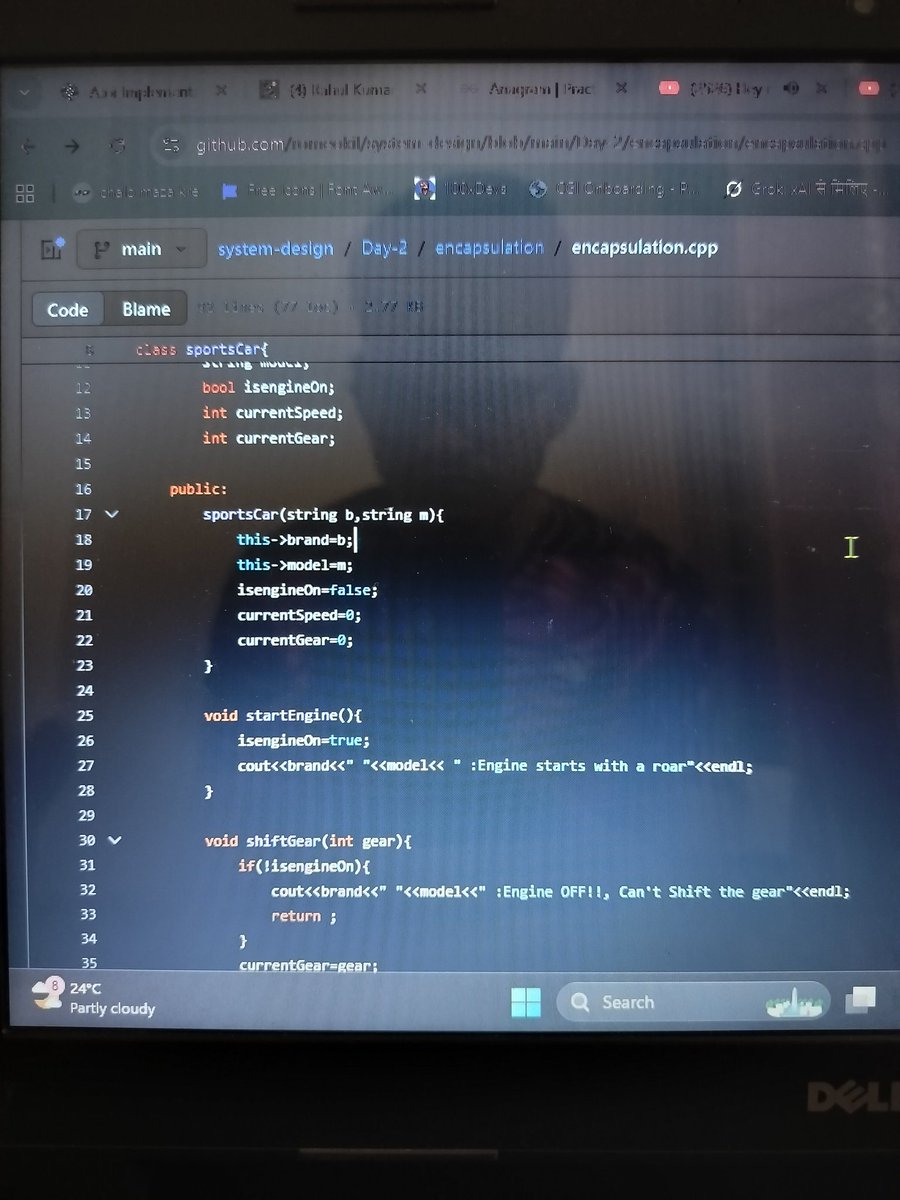Viewport: 900px width, 1200px height.
Task: Click 'void startEngine(){' code line
Action: pos(283,715)
